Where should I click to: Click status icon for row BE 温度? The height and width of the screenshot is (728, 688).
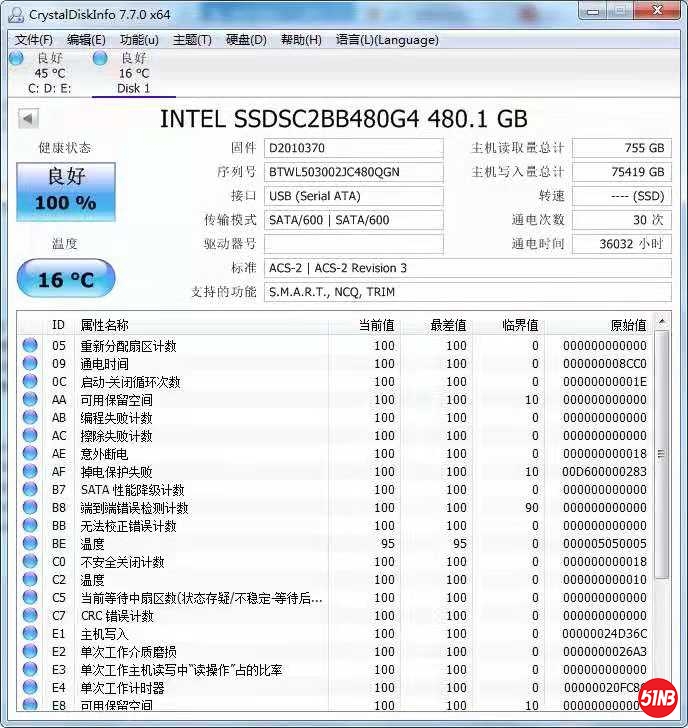[30, 543]
